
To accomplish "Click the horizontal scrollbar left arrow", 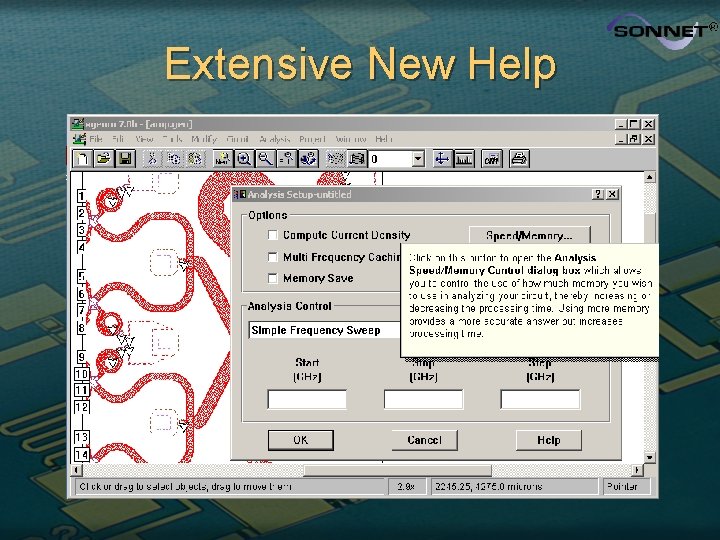I will pos(77,470).
